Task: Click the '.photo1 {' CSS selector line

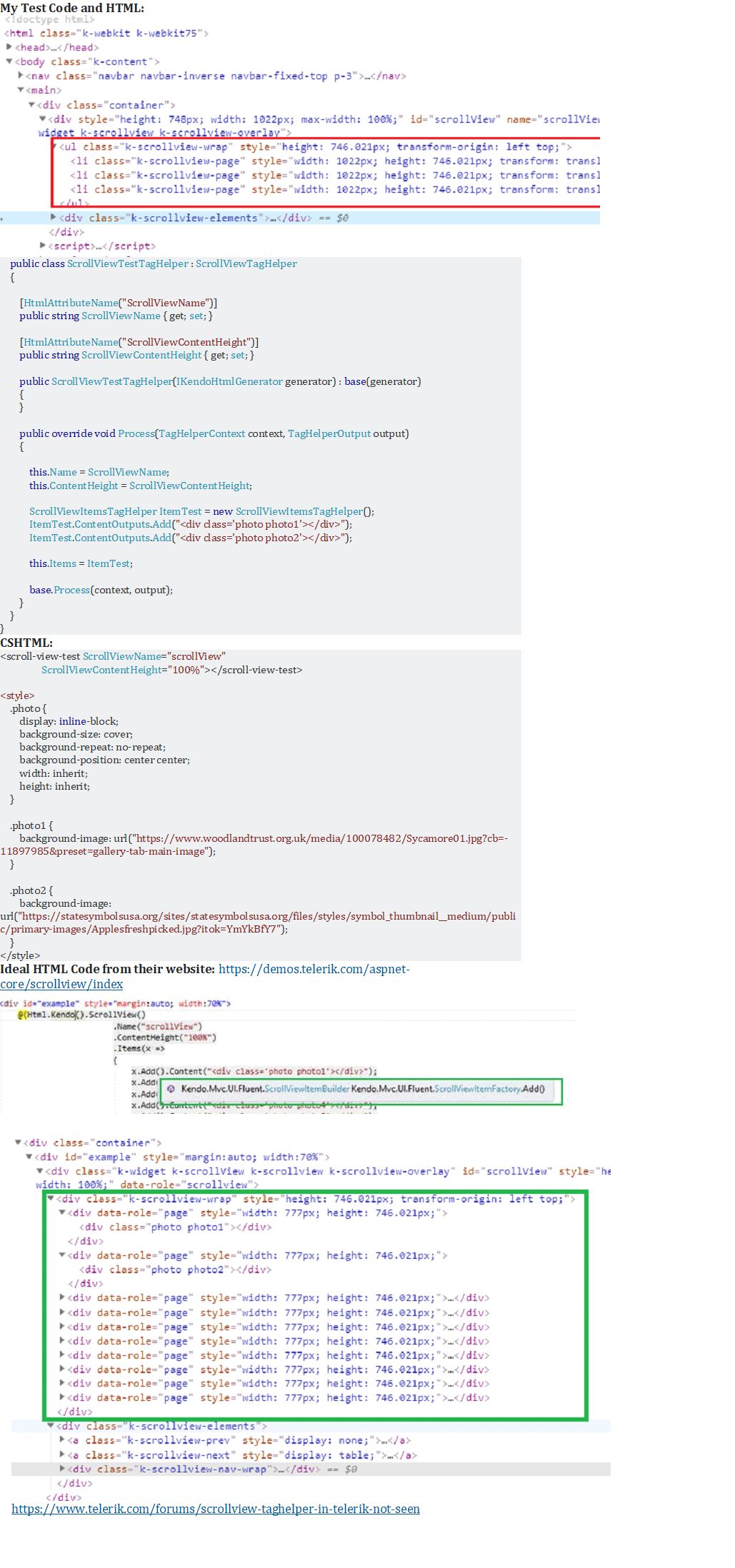Action: [x=31, y=825]
